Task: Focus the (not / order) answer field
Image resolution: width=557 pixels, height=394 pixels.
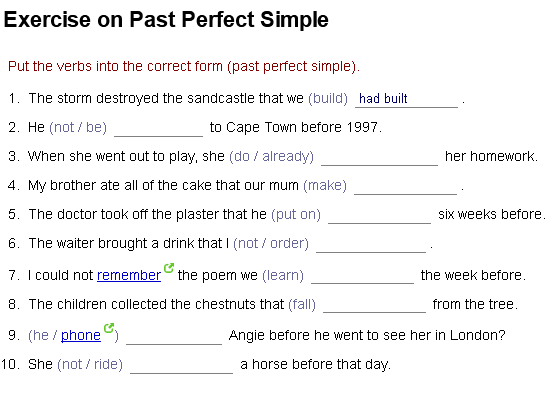Action: 371,244
